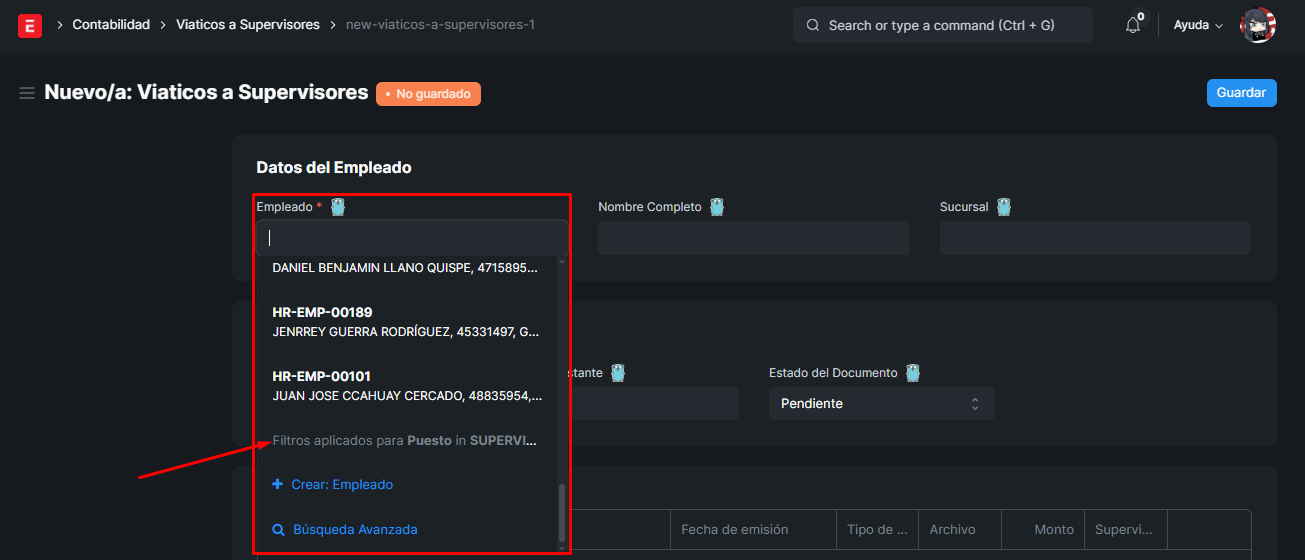Navigate to Viaticos a Supervisores breadcrumb
This screenshot has width=1305, height=560.
click(x=248, y=24)
